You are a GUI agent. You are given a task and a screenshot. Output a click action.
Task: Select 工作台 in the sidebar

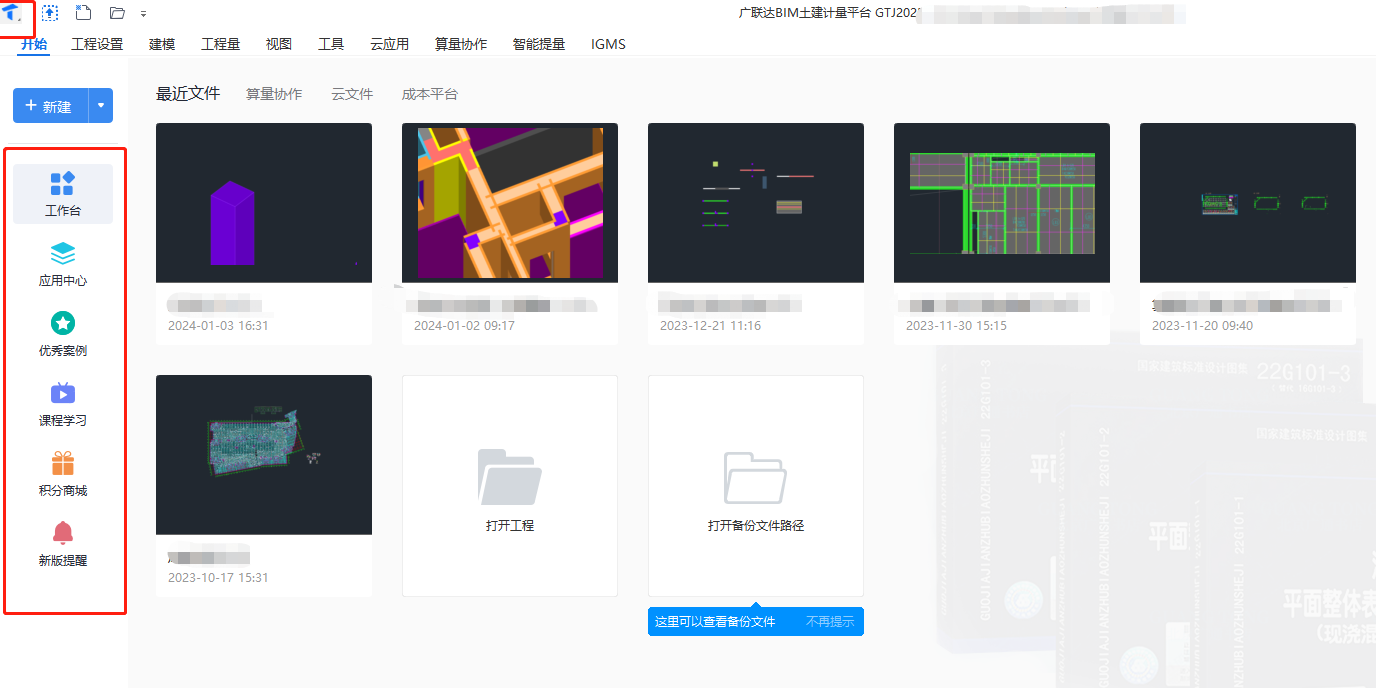coord(63,194)
